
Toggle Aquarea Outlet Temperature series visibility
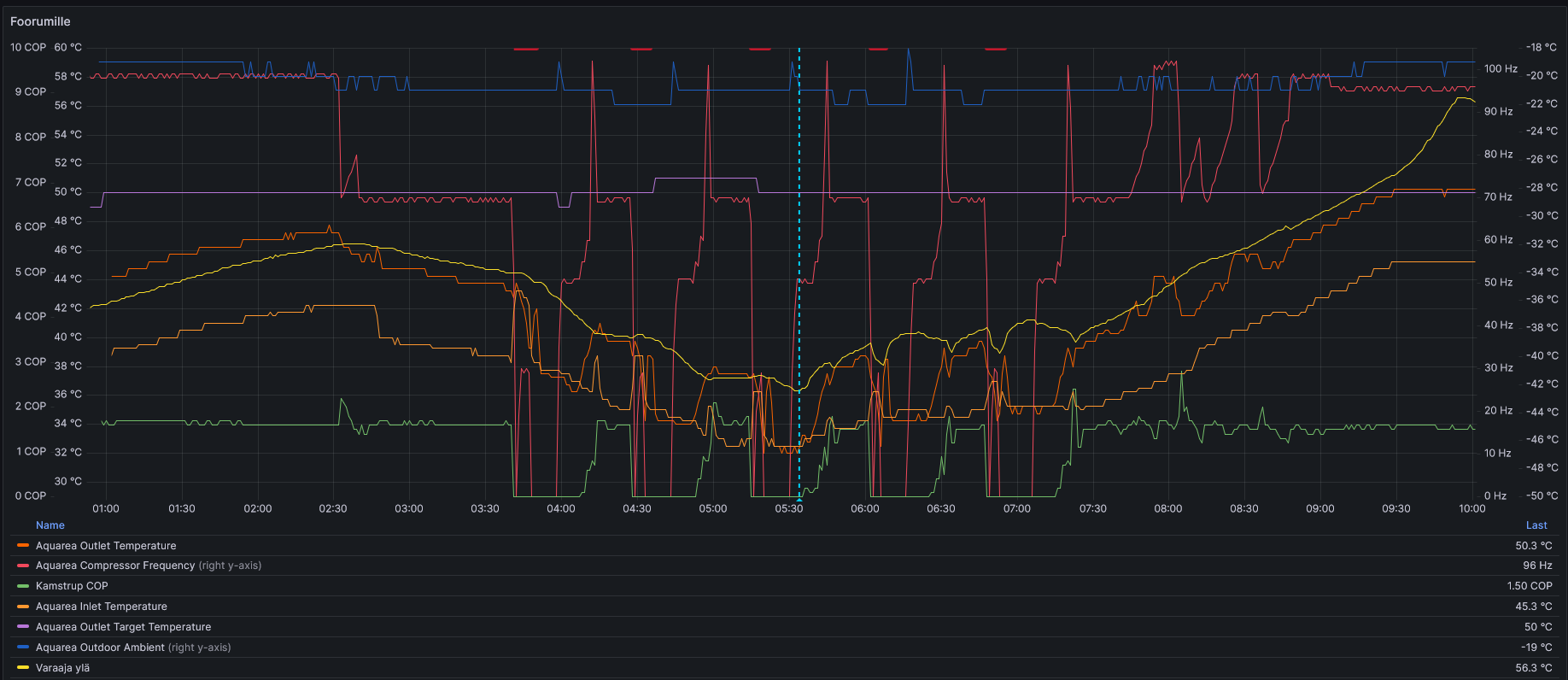[106, 546]
